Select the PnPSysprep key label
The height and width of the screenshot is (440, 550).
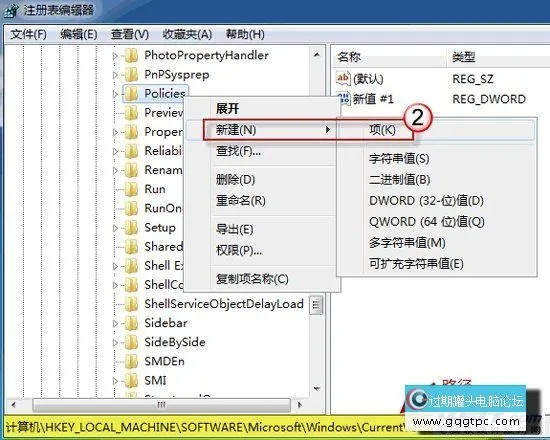tap(177, 75)
